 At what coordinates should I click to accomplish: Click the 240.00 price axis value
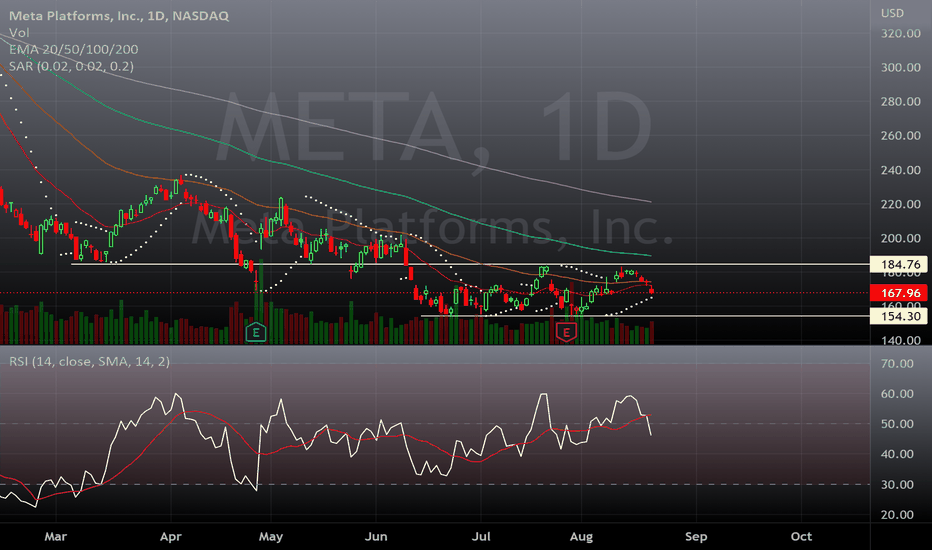[900, 170]
